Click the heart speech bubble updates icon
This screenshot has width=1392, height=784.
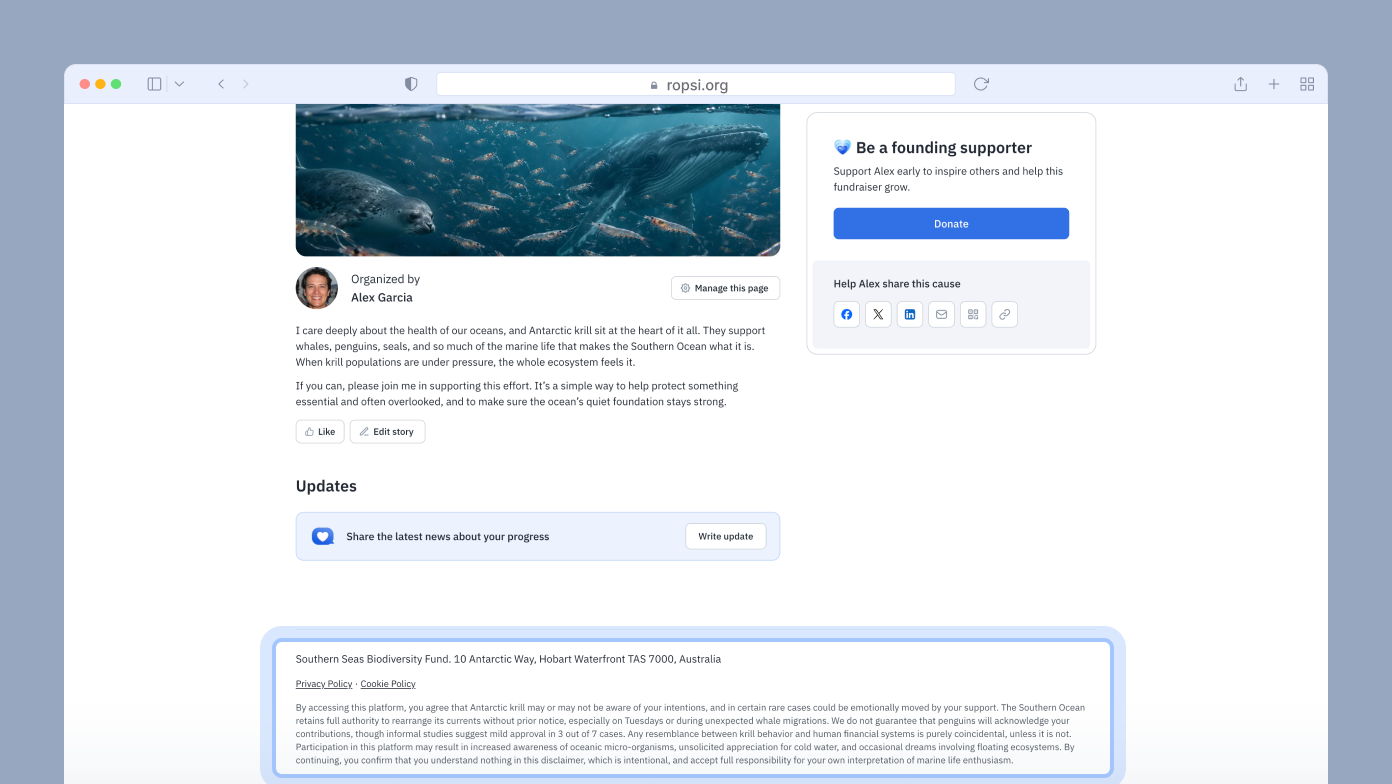tap(322, 536)
